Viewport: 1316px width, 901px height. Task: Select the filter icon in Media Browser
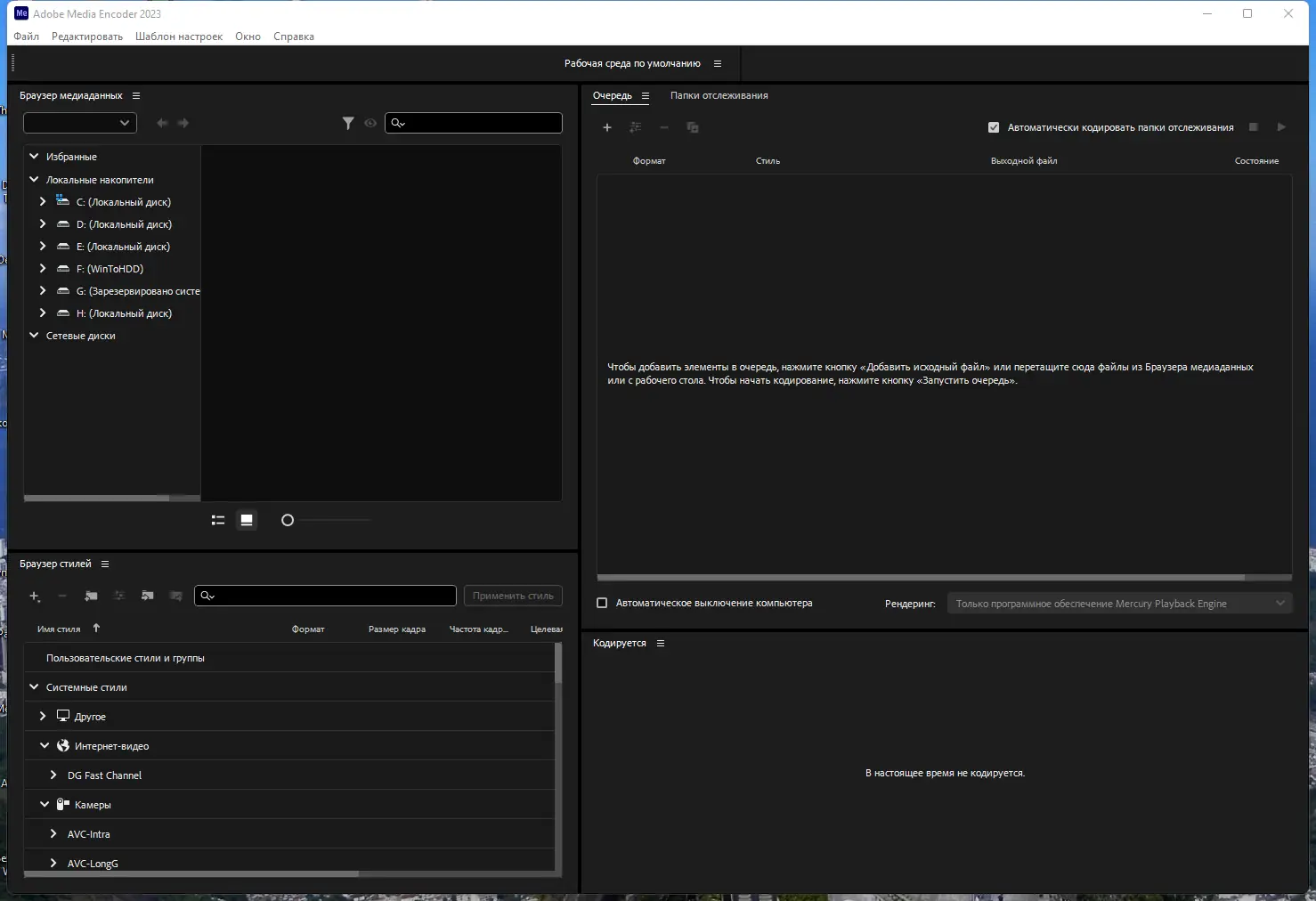click(x=348, y=123)
